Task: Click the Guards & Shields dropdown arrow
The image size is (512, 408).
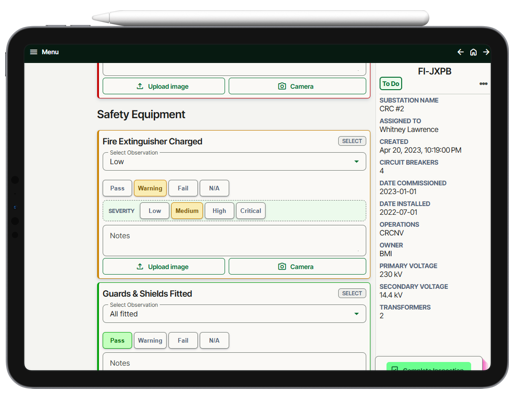Action: 356,314
